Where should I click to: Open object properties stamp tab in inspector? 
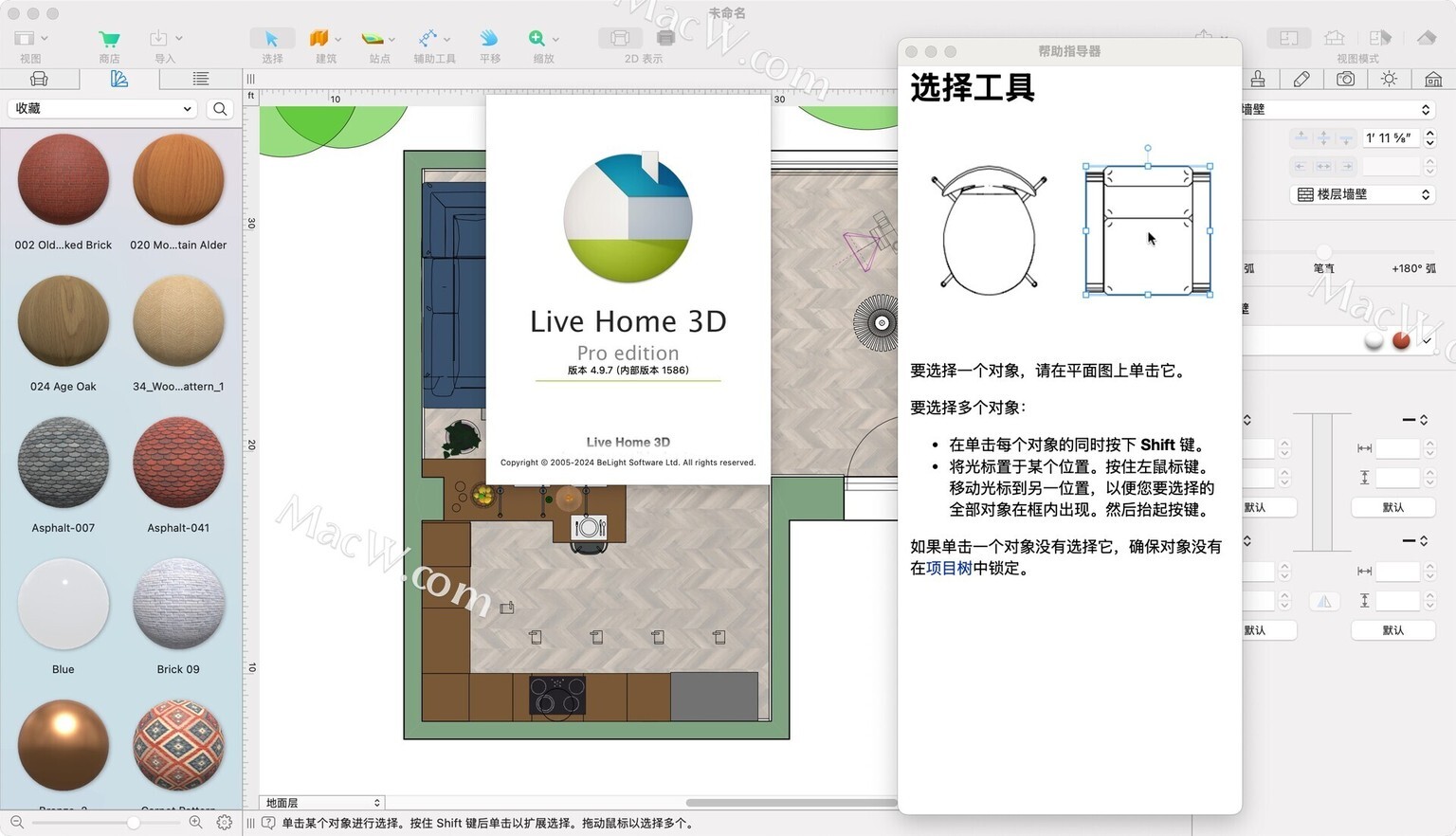(1258, 79)
